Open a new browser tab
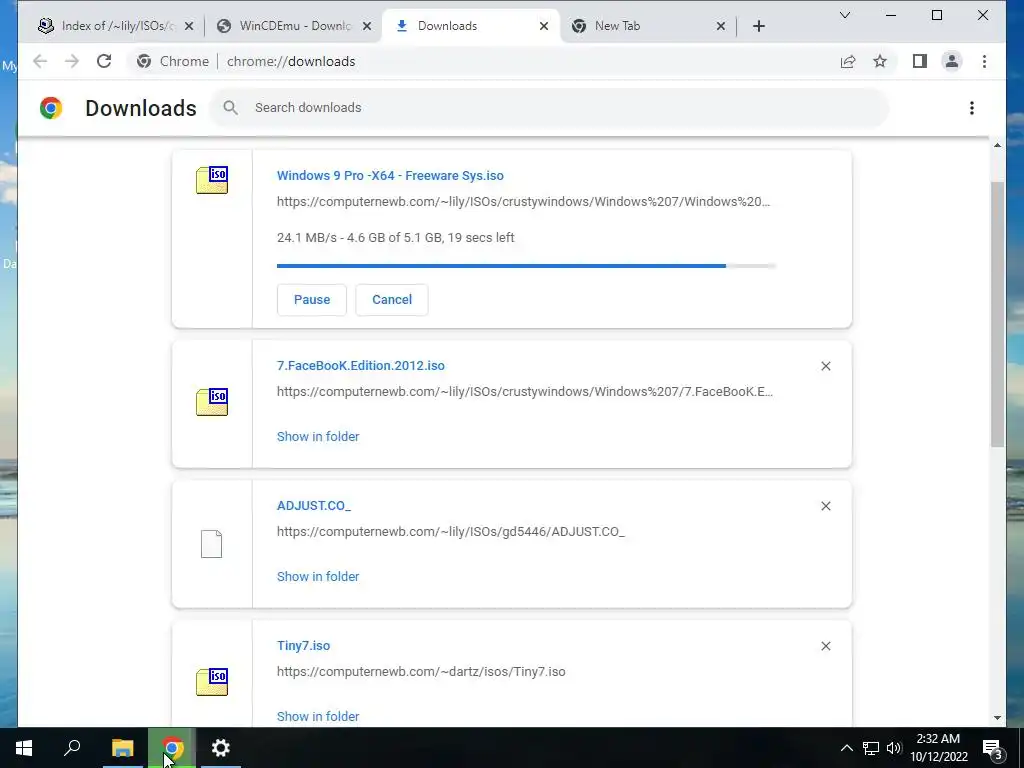Viewport: 1024px width, 768px height. (x=758, y=26)
